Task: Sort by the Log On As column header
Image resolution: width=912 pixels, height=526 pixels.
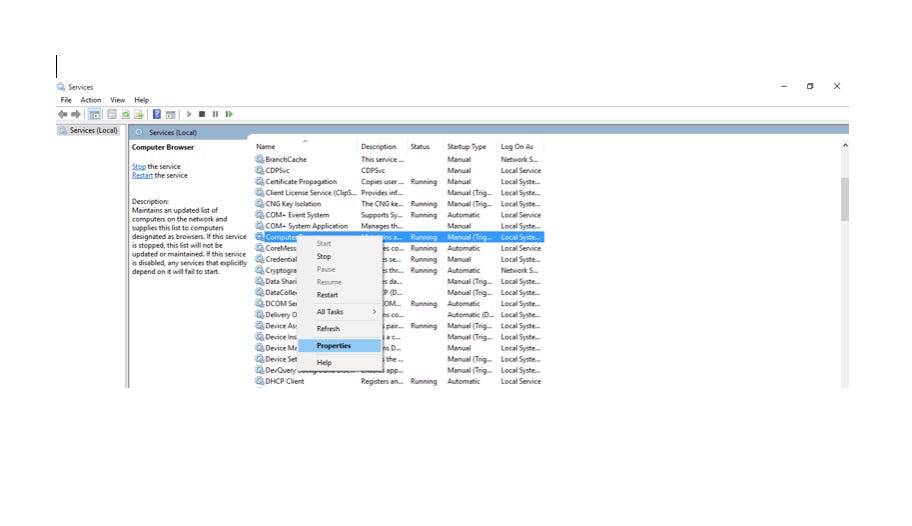Action: tap(516, 147)
